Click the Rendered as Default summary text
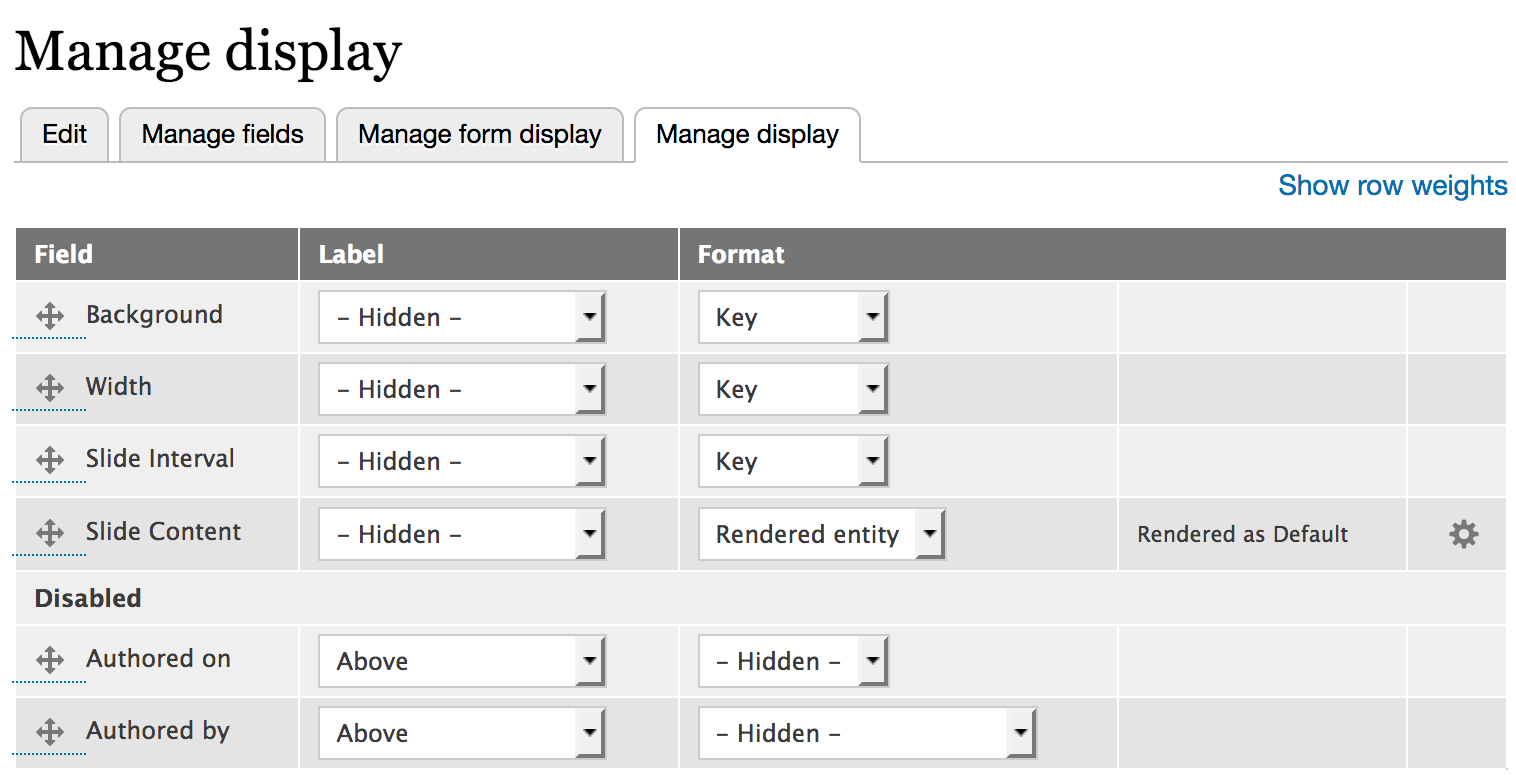 (x=1243, y=534)
